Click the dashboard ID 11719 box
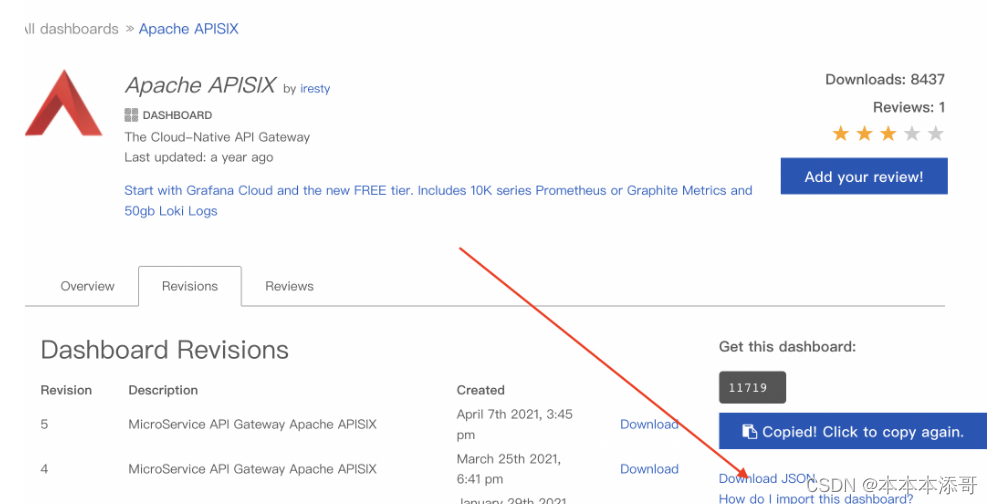This screenshot has width=993, height=504. click(x=752, y=387)
